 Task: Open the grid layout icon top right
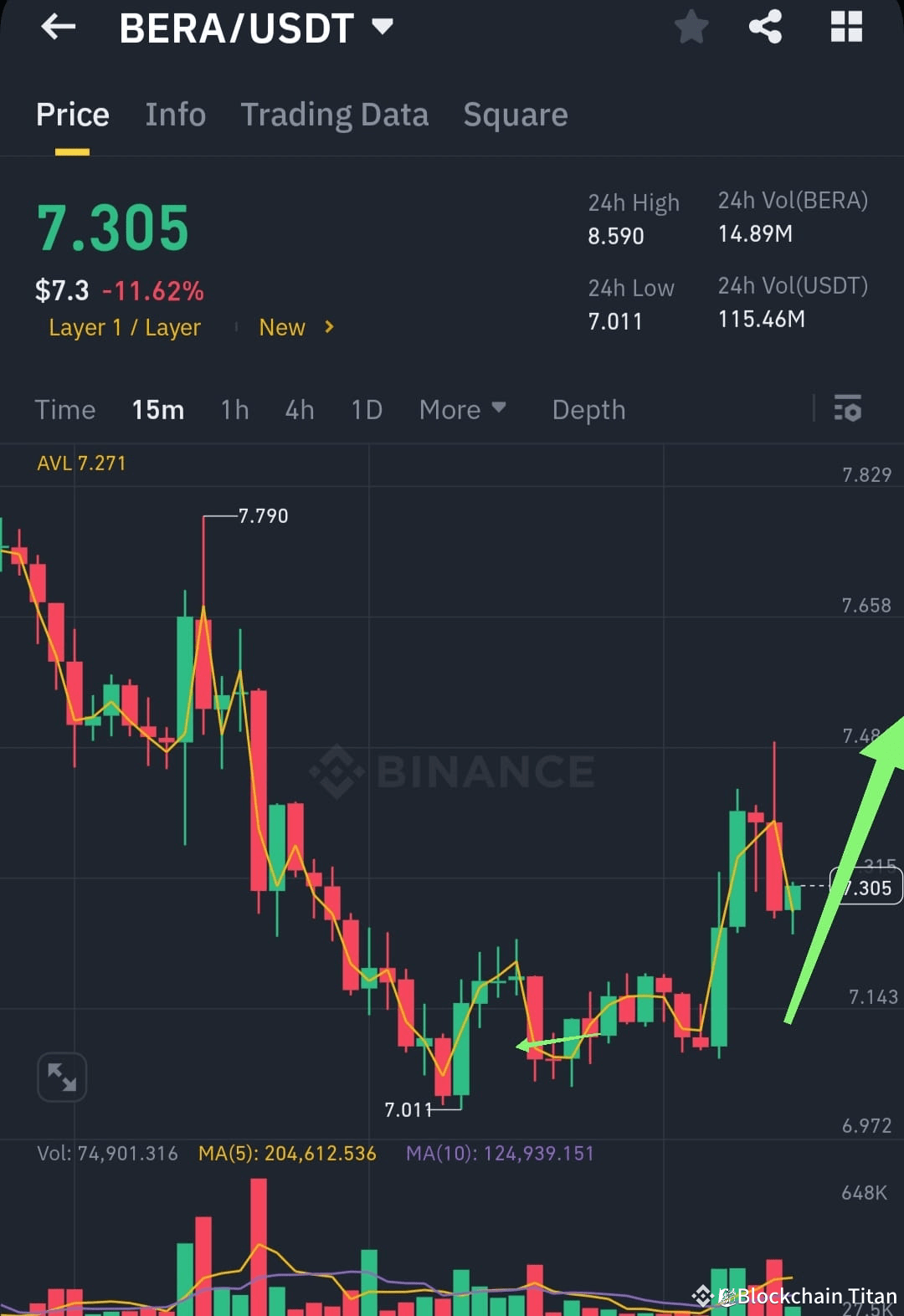coord(845,27)
